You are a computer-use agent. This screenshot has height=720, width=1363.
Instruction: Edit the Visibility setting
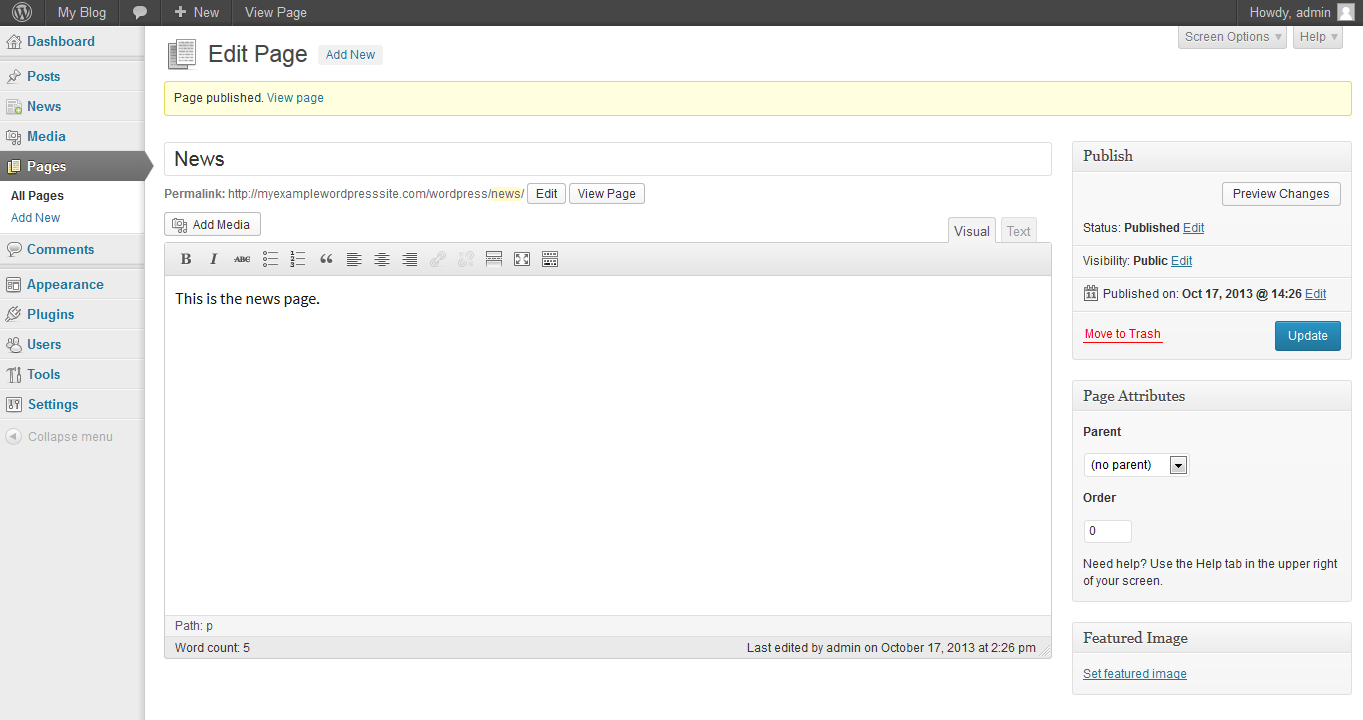tap(1182, 261)
